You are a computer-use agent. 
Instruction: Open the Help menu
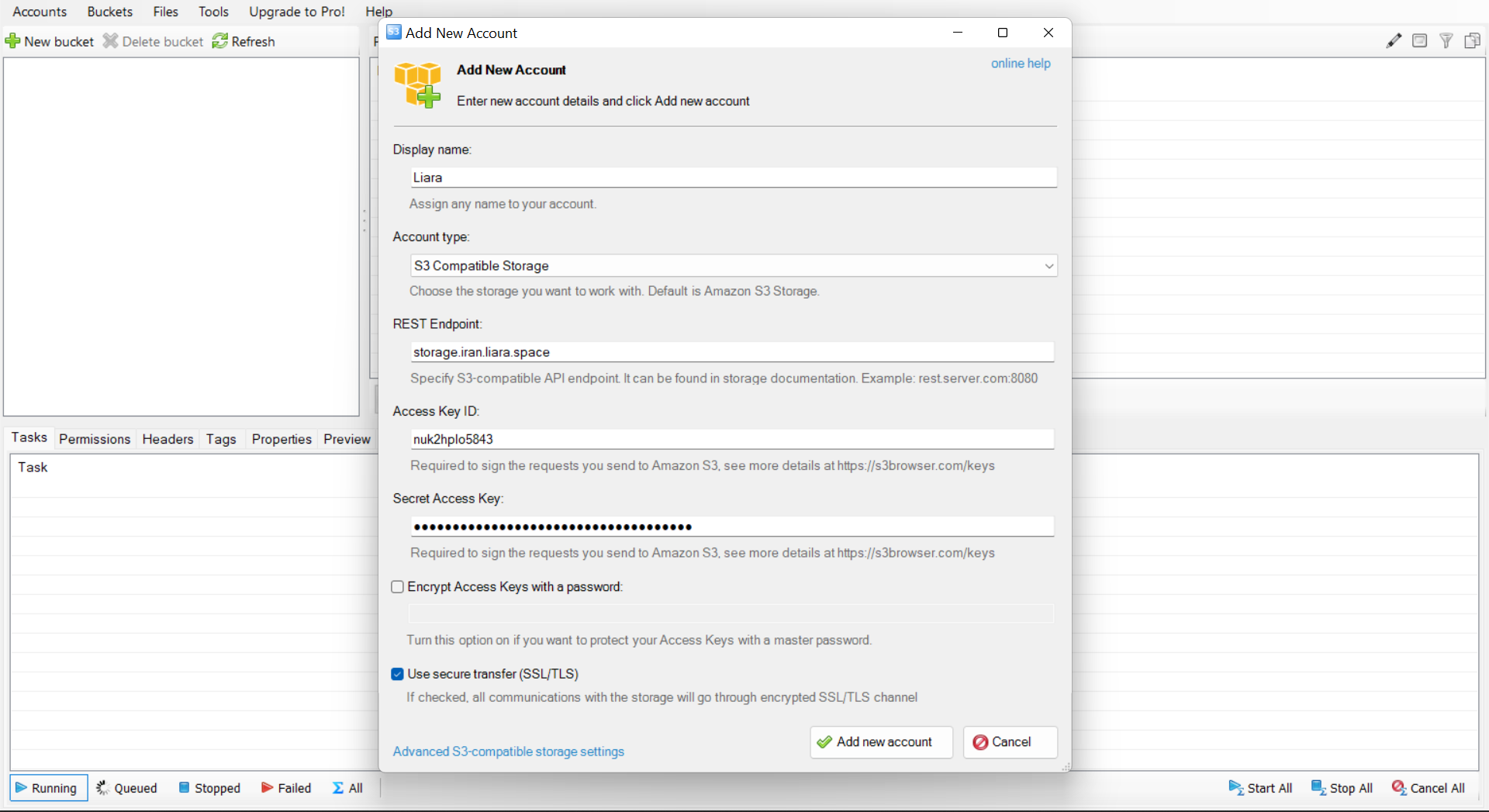tap(379, 12)
